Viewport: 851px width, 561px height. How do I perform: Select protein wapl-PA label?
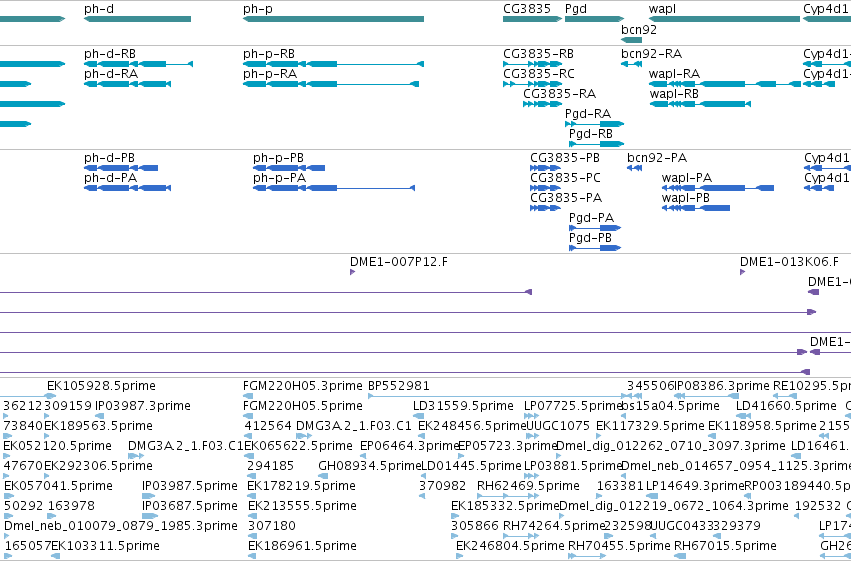coord(687,178)
